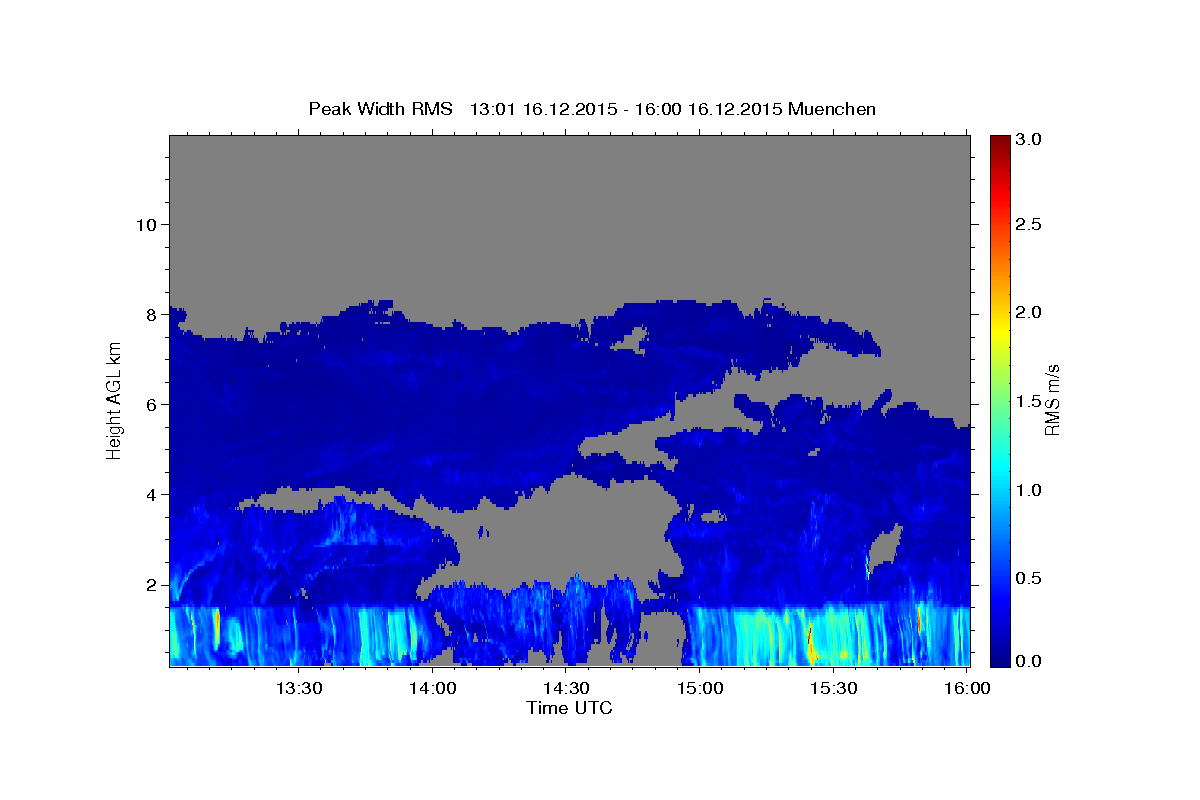1200x800 pixels.
Task: Click the colorbar value 0.0
Action: pos(1029,661)
